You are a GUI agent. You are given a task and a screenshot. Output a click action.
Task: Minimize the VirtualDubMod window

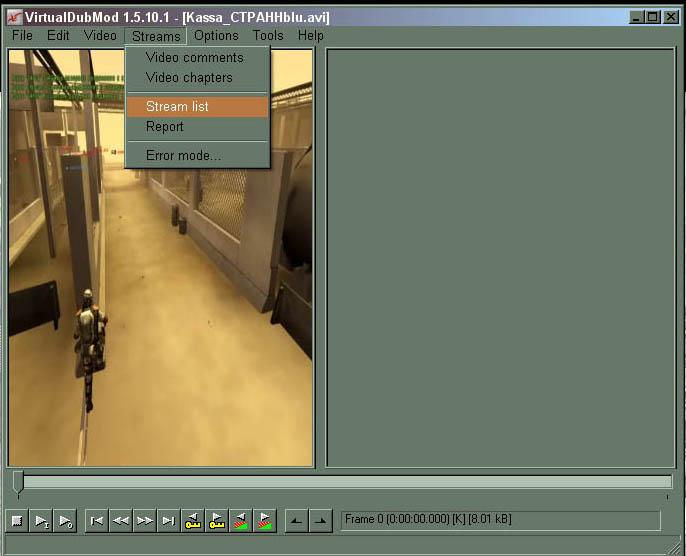[x=637, y=17]
